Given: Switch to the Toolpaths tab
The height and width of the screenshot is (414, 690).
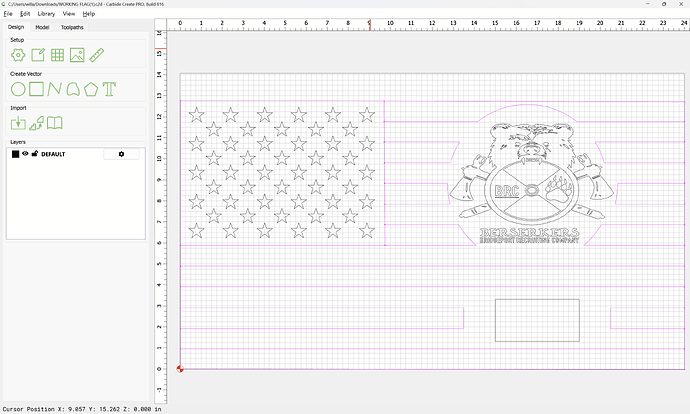Looking at the screenshot, I should click(72, 27).
